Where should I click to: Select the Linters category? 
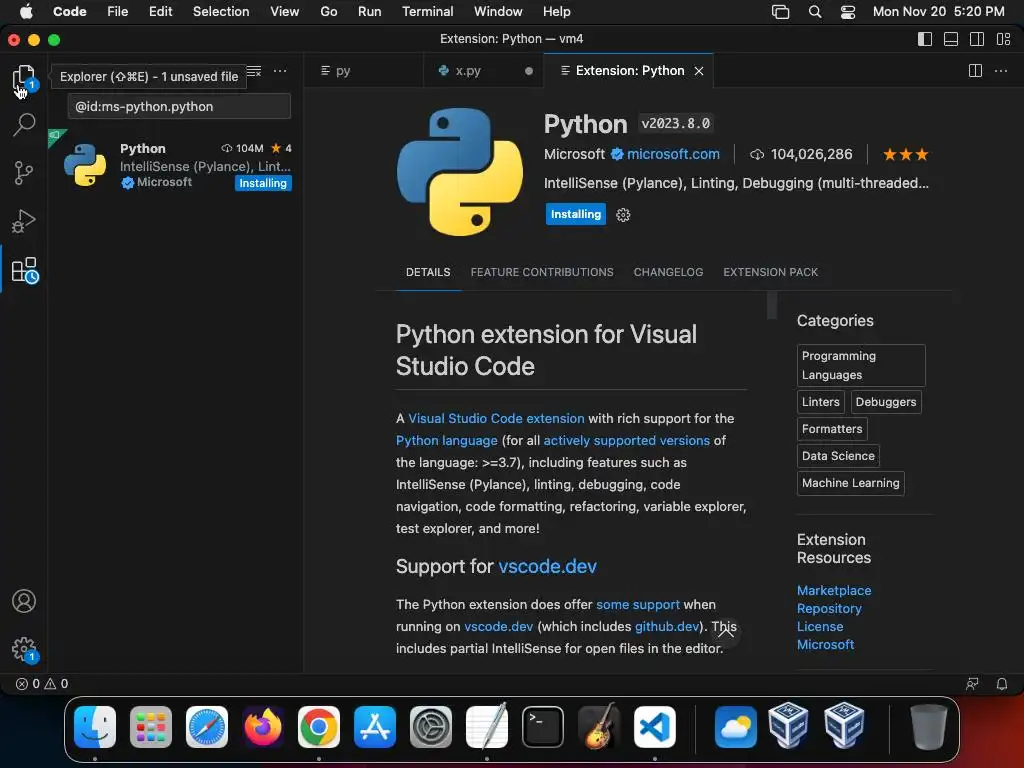[821, 402]
